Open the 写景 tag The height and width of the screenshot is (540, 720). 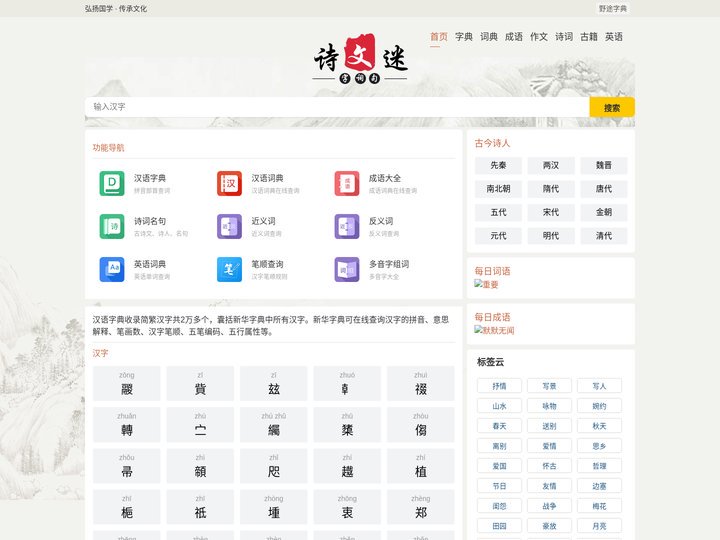549,386
